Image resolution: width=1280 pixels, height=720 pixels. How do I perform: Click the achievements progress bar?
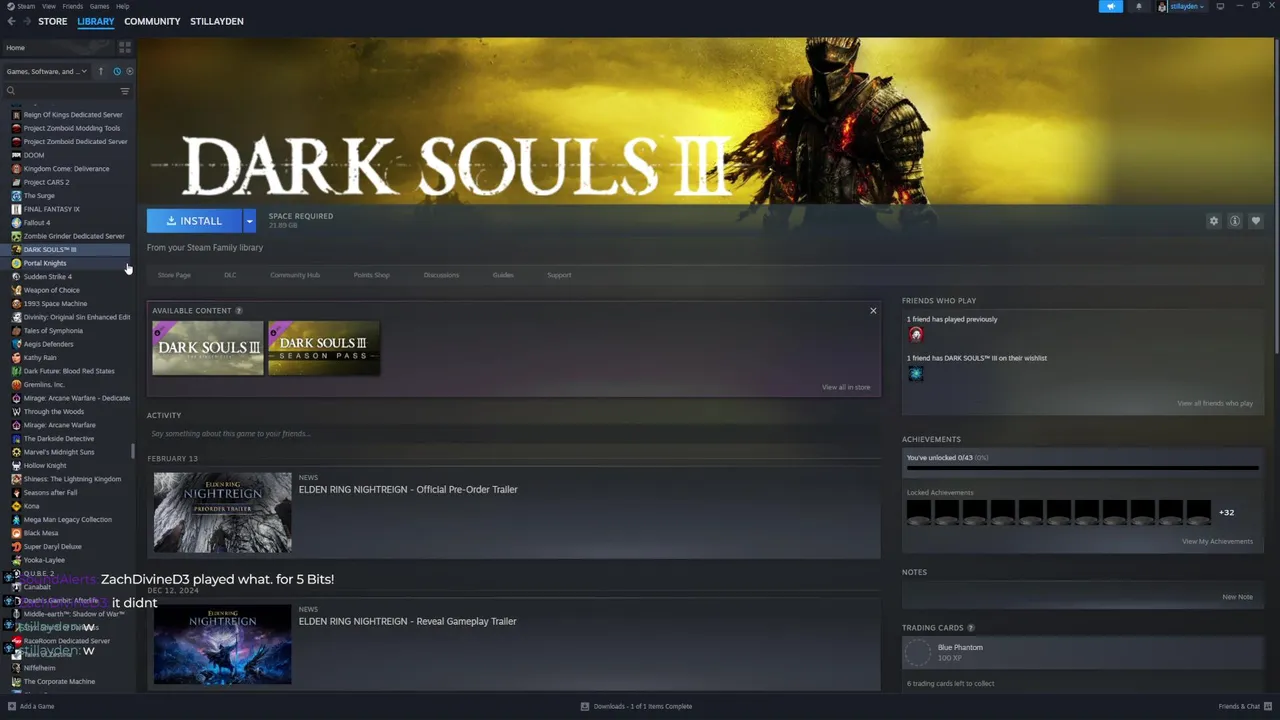point(1083,467)
